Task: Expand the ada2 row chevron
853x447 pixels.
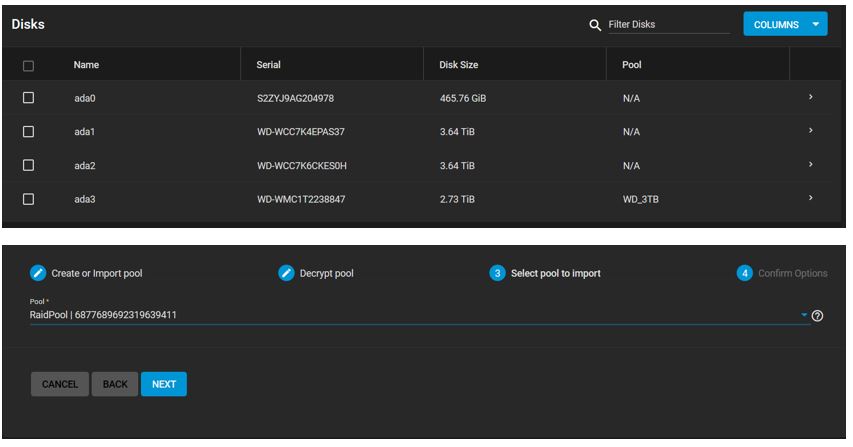Action: [811, 164]
